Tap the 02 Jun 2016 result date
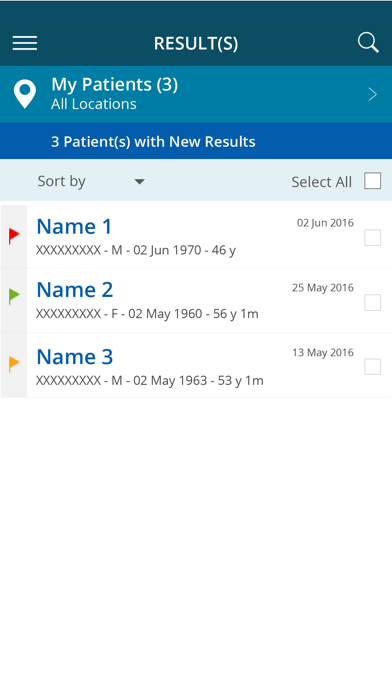This screenshot has width=392, height=696. tap(325, 223)
